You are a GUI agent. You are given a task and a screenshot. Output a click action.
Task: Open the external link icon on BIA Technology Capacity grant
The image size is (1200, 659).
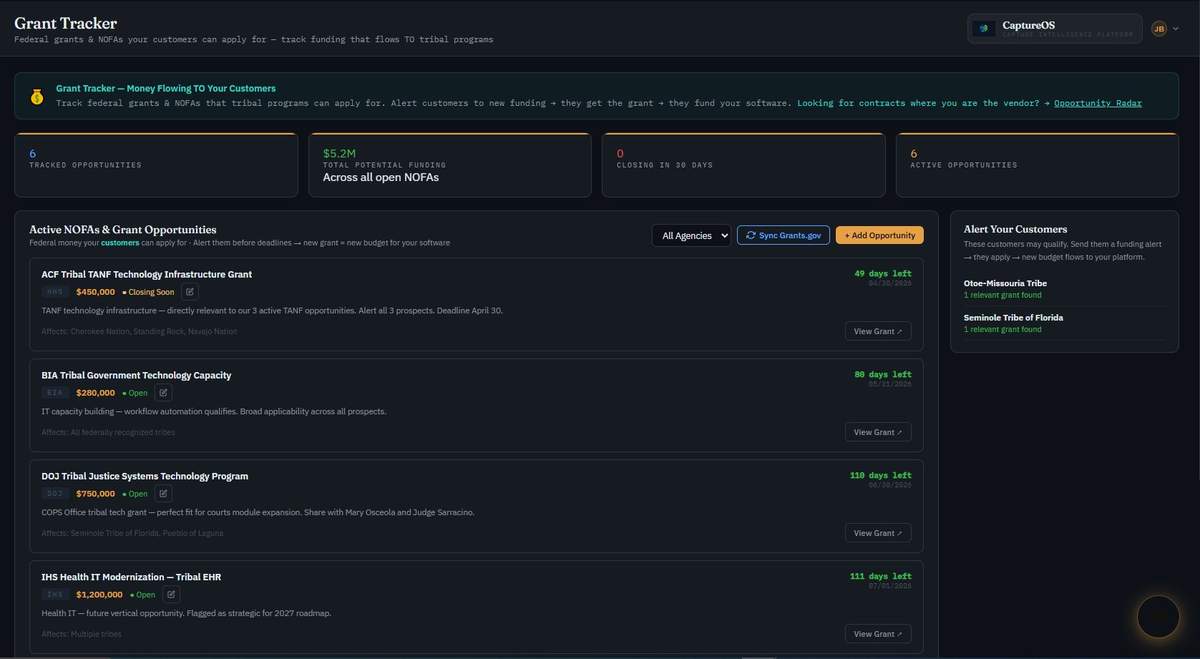coord(163,392)
